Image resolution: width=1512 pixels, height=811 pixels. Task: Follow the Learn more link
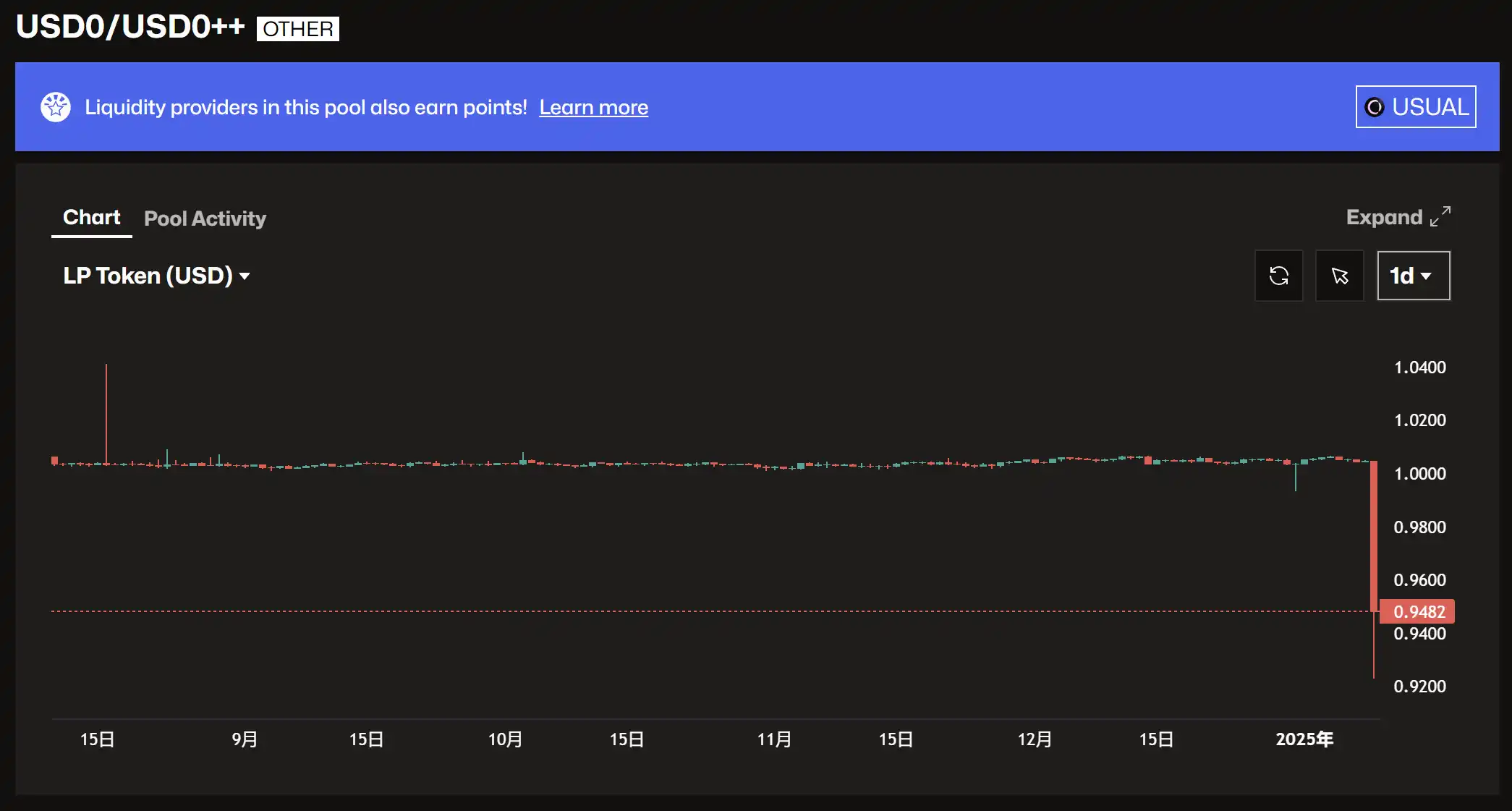pyautogui.click(x=593, y=107)
